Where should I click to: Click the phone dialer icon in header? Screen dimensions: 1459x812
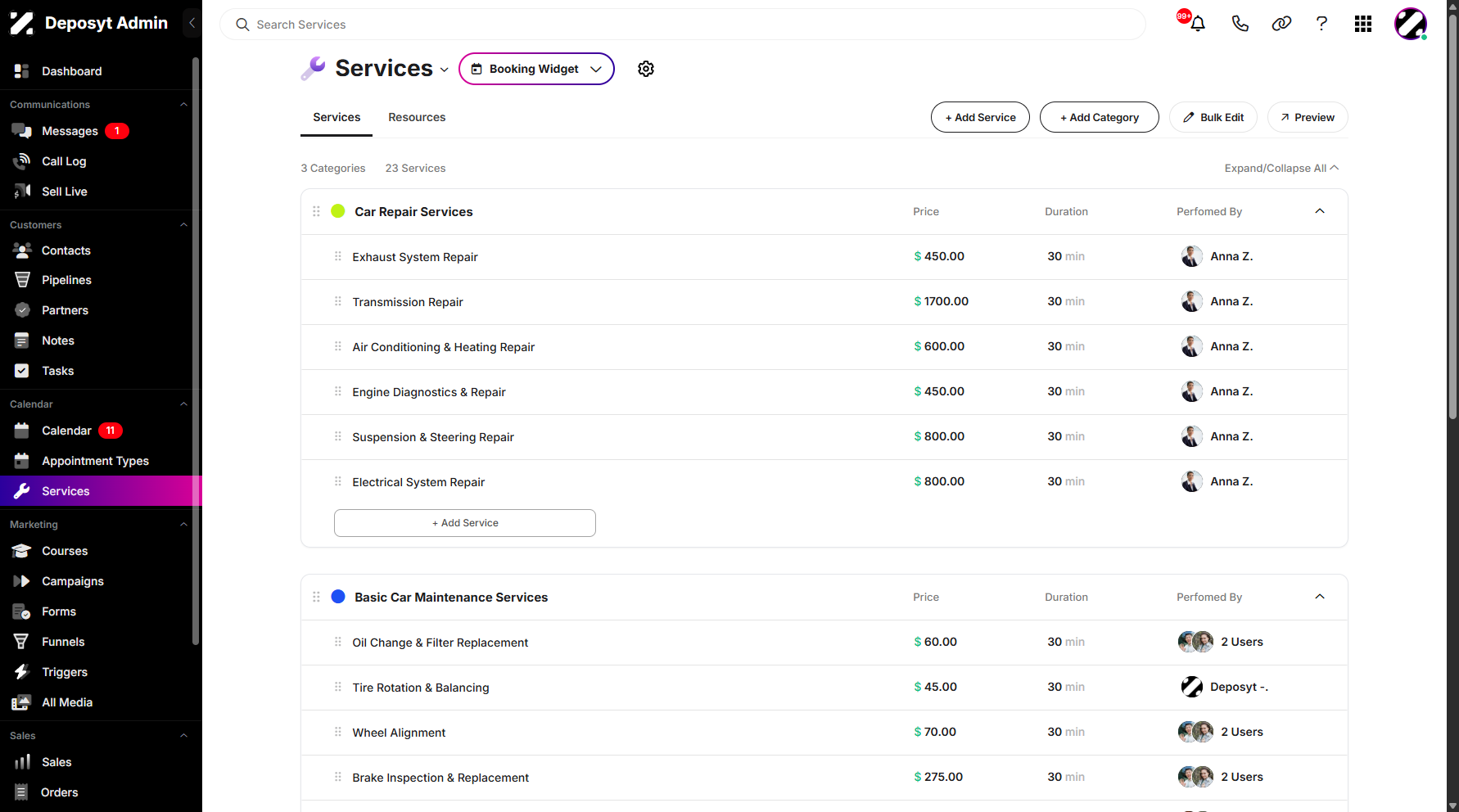(1240, 24)
